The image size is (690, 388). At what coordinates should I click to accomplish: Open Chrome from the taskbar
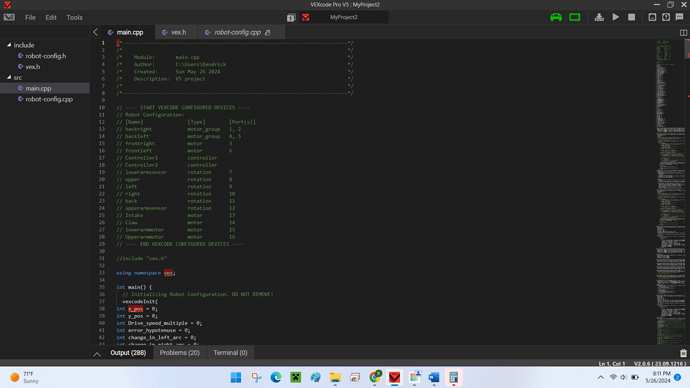[375, 377]
